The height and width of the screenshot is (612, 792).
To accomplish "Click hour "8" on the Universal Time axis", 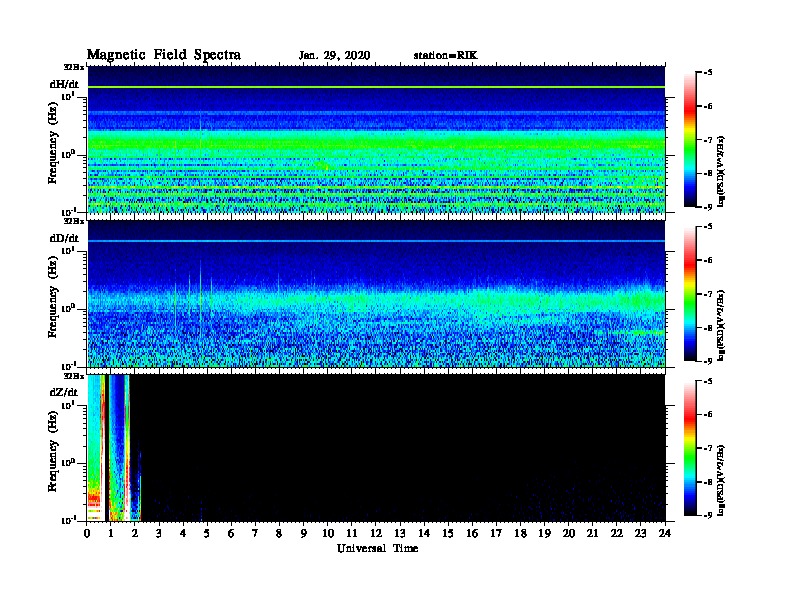I will point(279,533).
